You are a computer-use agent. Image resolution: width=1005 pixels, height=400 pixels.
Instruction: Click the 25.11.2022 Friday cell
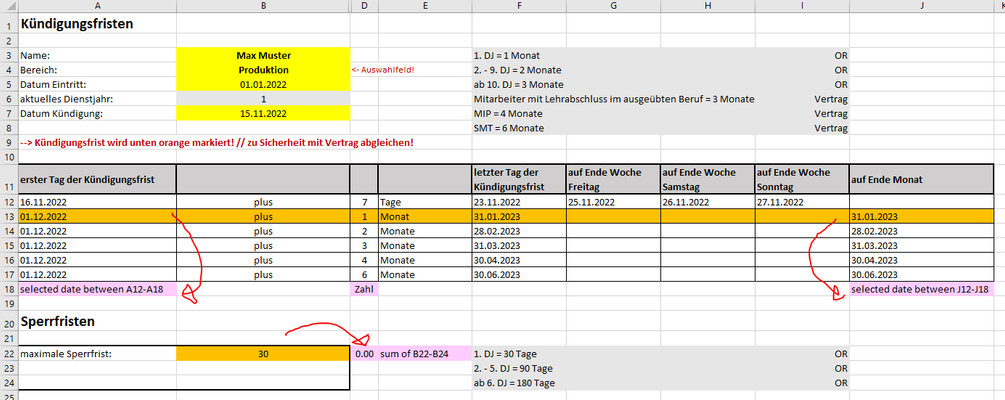click(613, 201)
